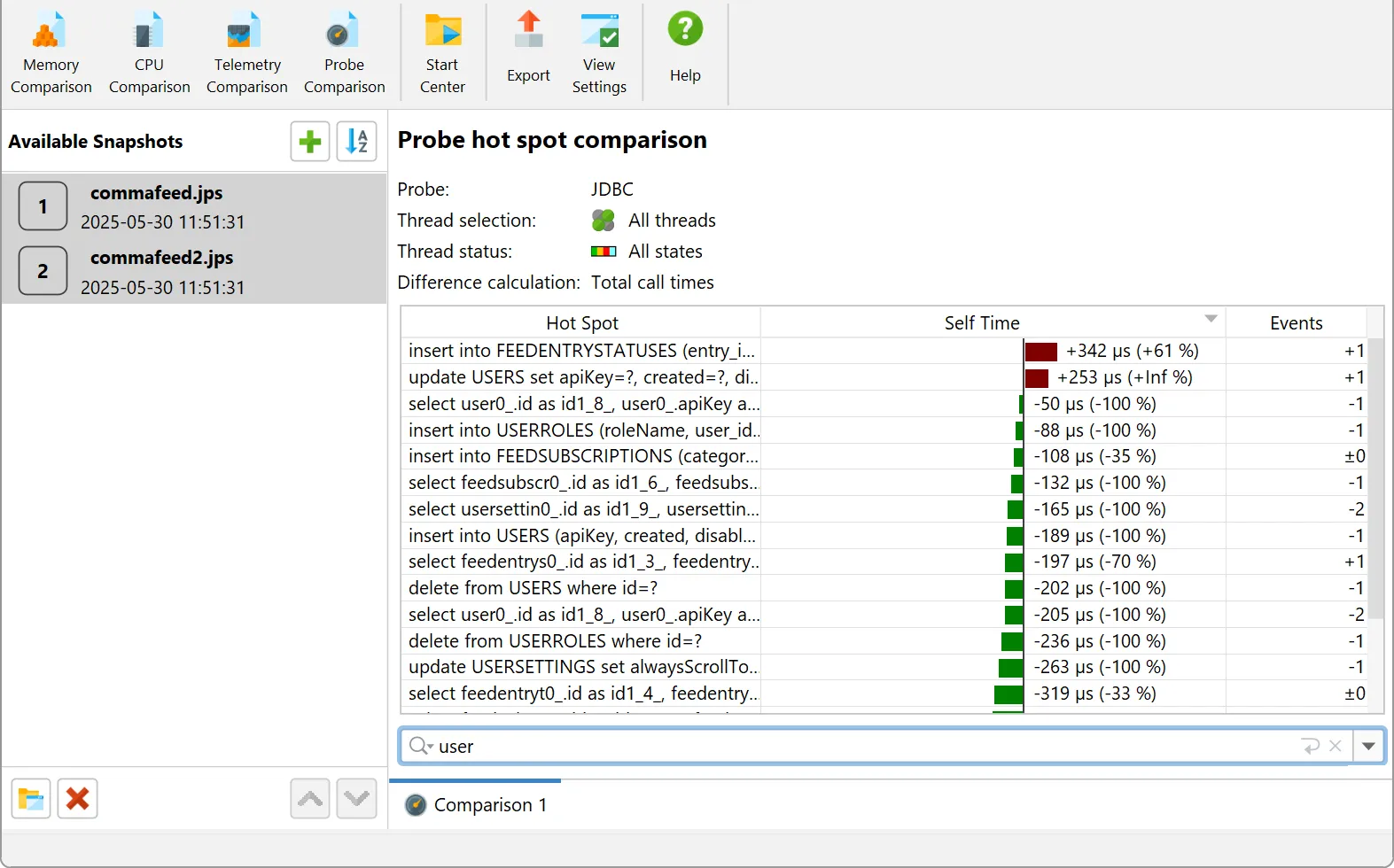This screenshot has height=868, width=1394.
Task: Open Telemetry Comparison view
Action: (x=246, y=53)
